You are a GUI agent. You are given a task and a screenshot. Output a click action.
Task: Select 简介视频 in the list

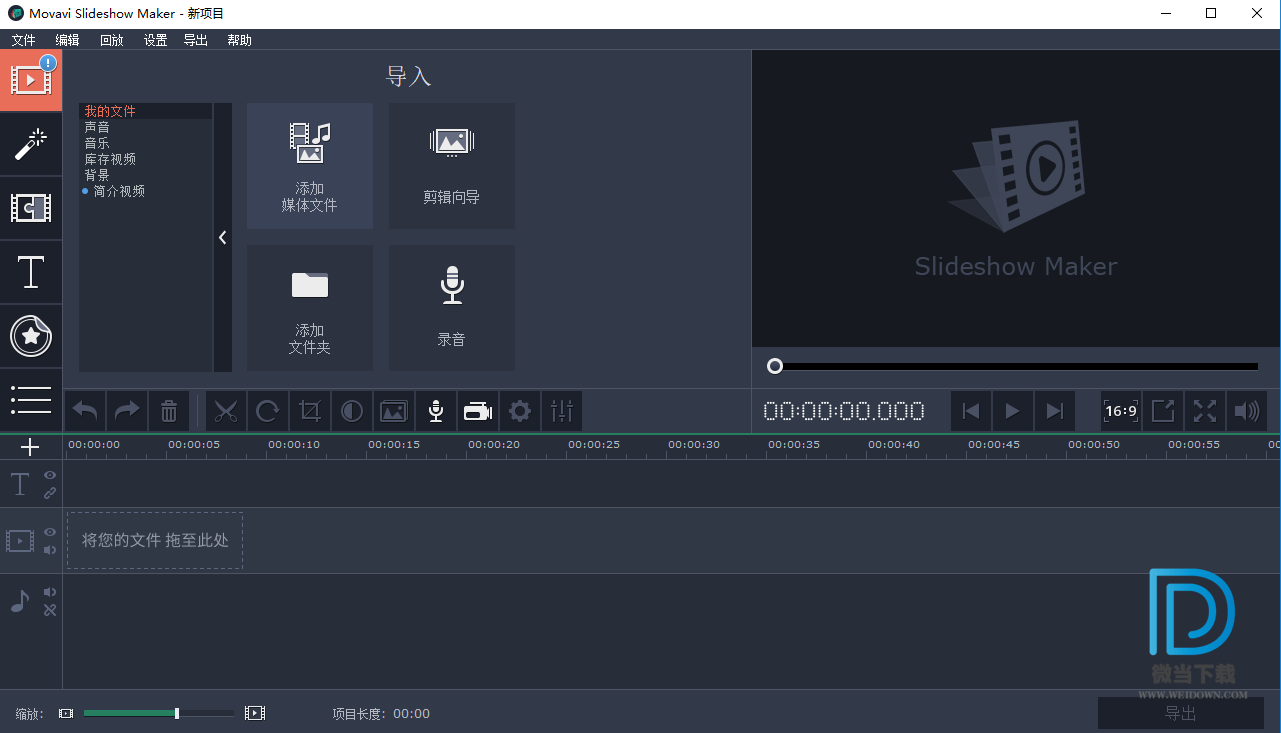coord(146,191)
